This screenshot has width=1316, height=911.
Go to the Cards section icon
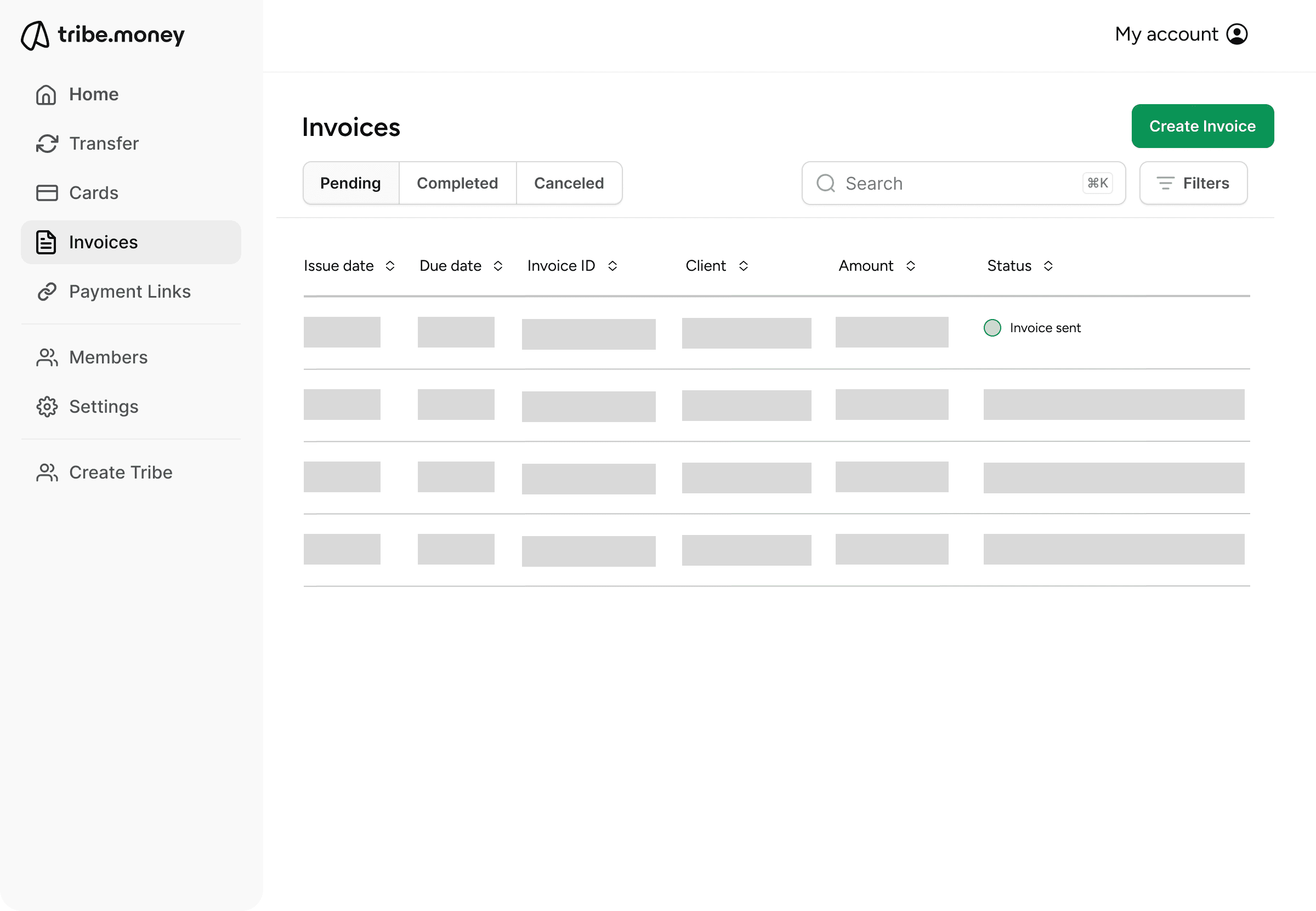47,193
